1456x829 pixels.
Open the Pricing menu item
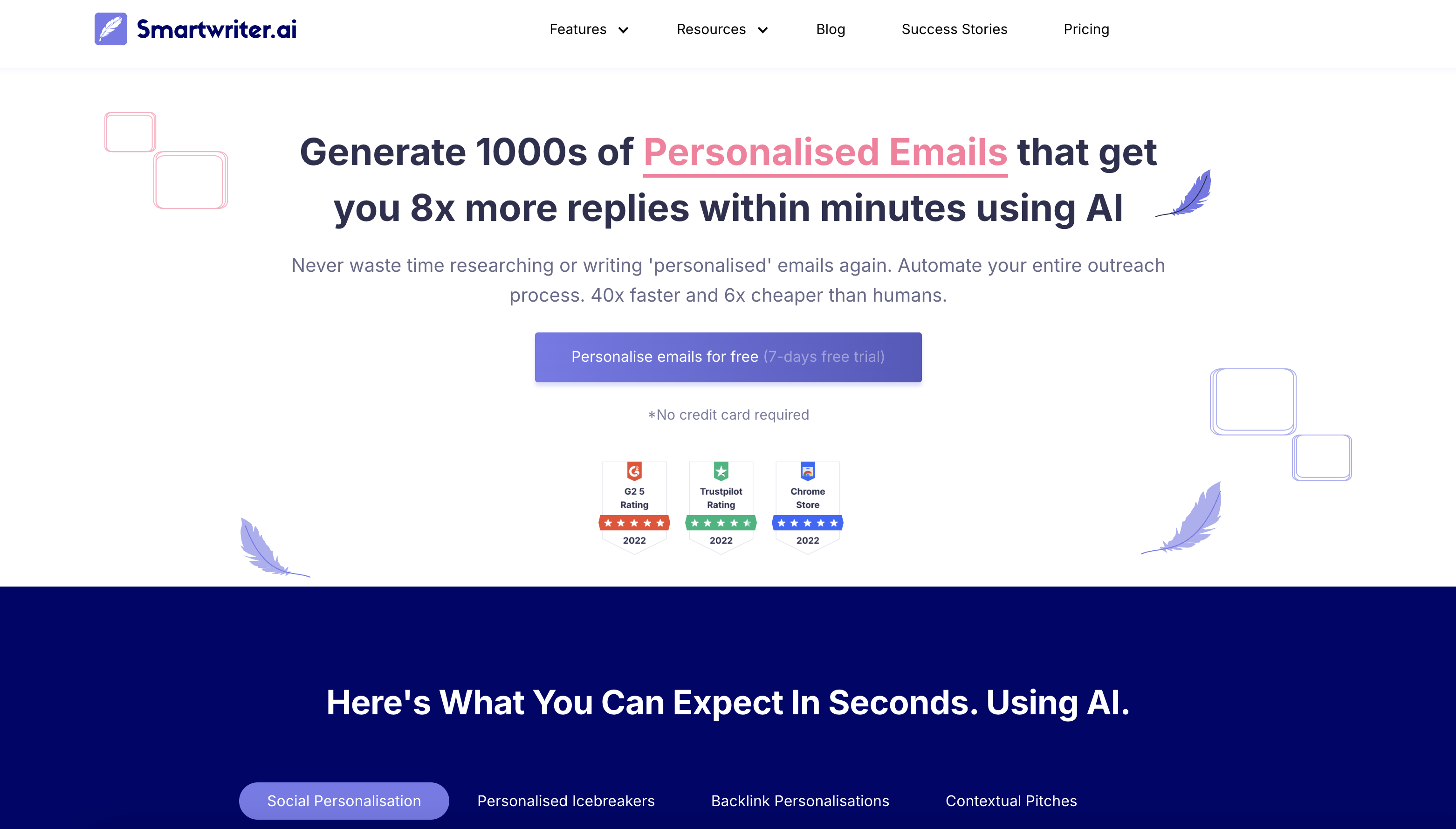point(1087,28)
